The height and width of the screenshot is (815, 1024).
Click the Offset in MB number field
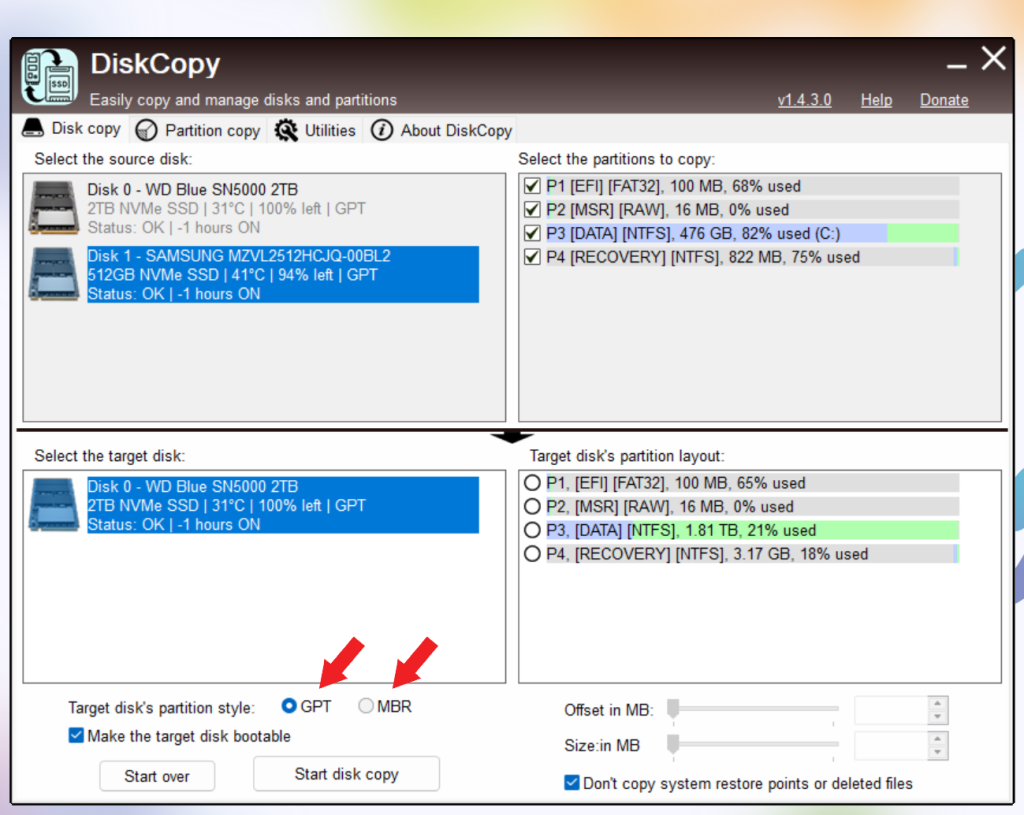point(891,711)
